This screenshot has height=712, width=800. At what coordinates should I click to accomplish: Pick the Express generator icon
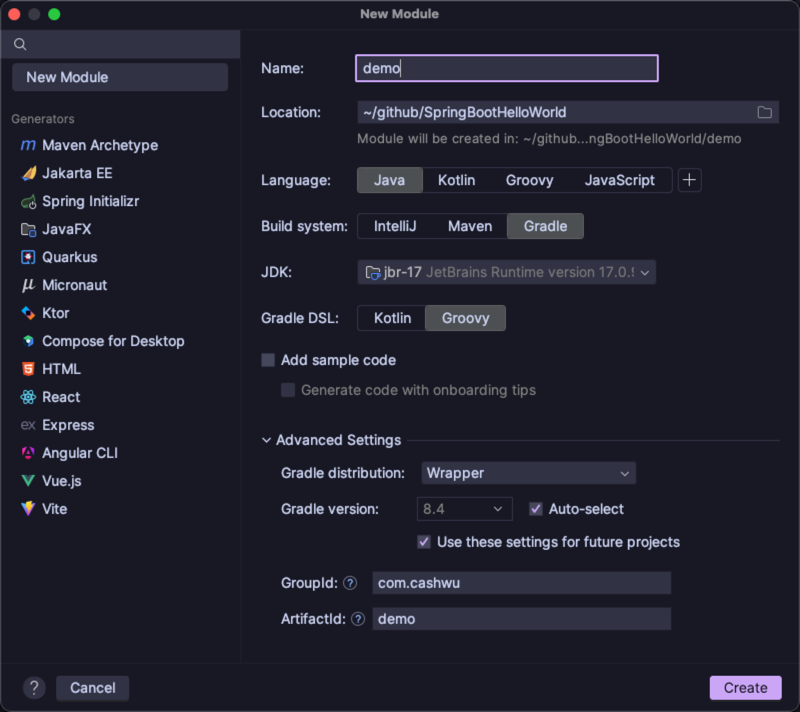pos(28,425)
